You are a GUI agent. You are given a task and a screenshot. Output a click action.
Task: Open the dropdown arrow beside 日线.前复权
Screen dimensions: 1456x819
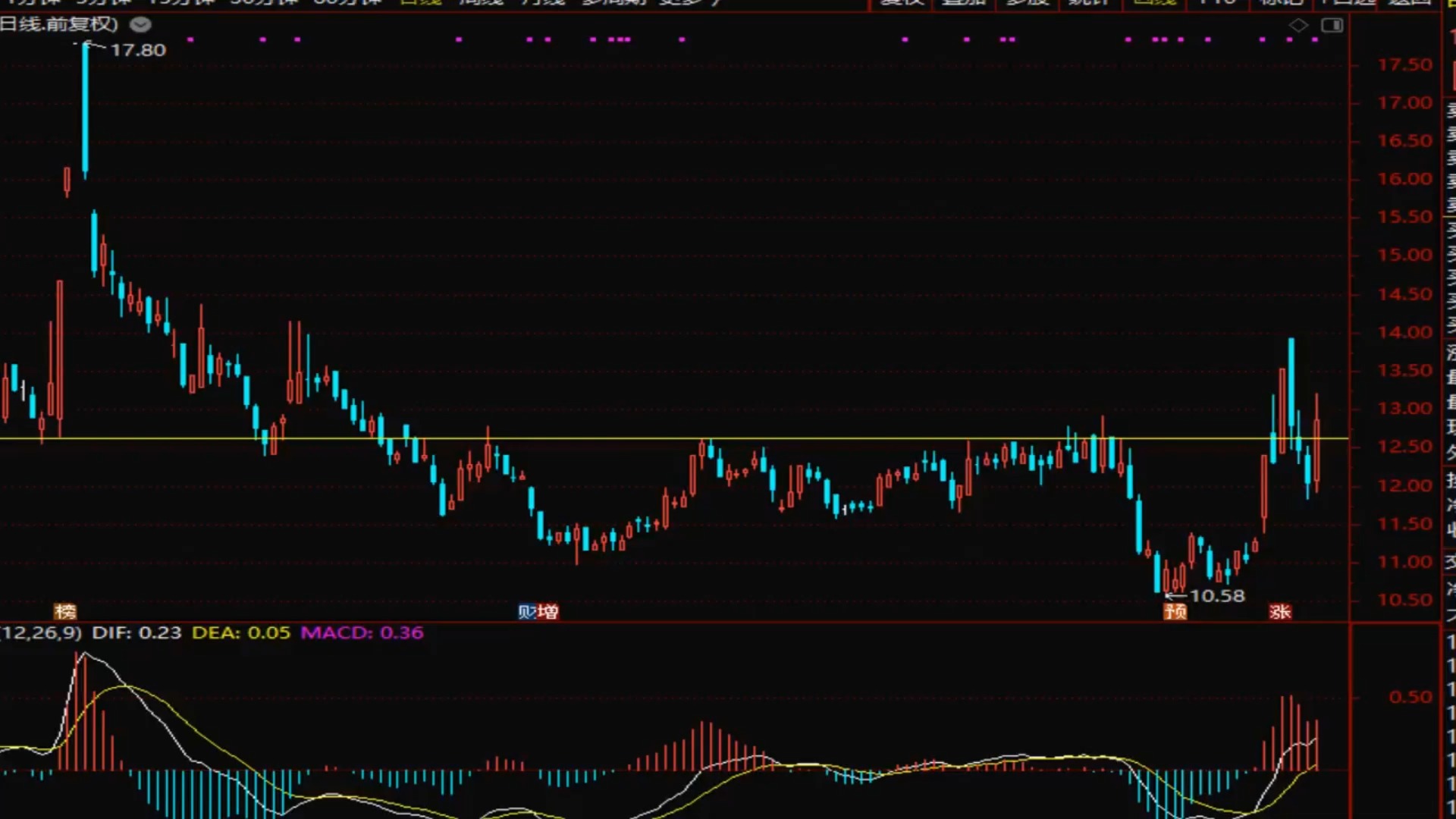[x=140, y=25]
